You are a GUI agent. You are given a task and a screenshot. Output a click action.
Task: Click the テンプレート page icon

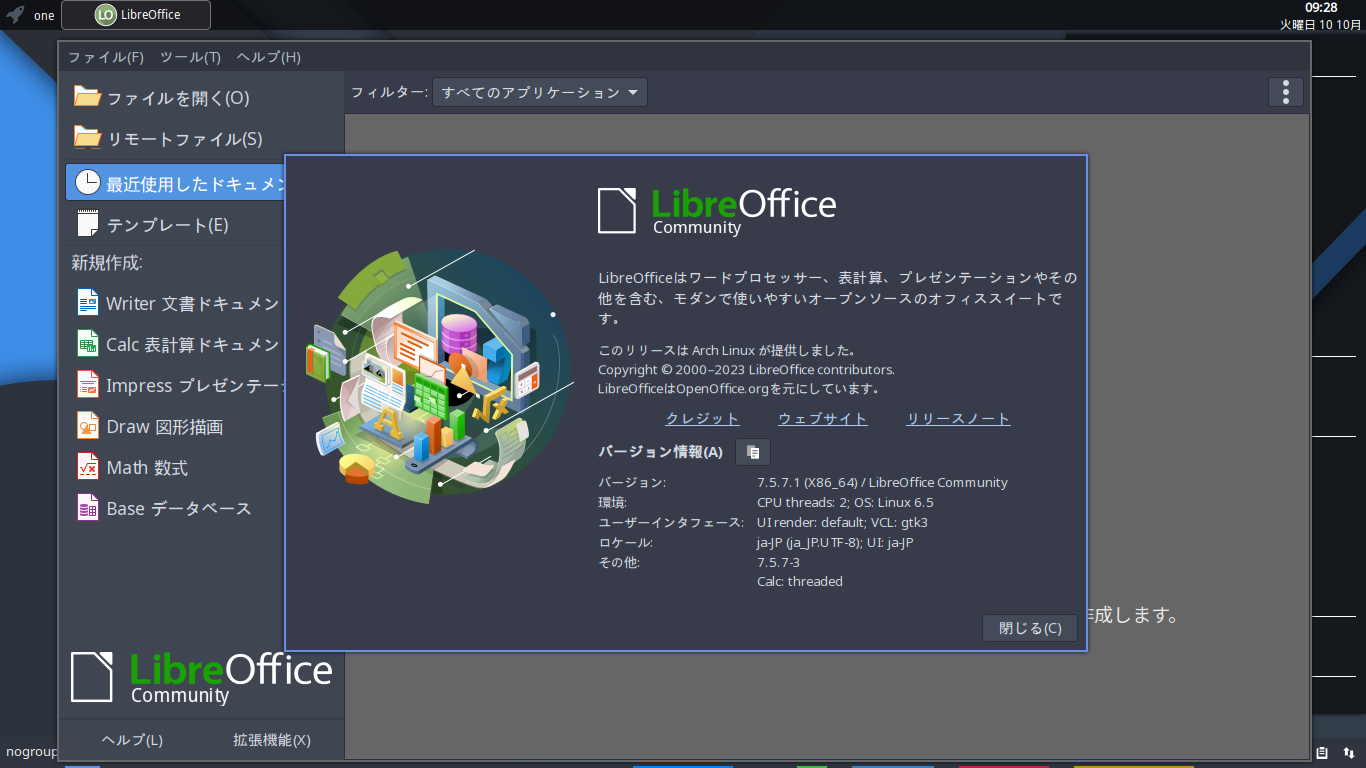coord(88,224)
